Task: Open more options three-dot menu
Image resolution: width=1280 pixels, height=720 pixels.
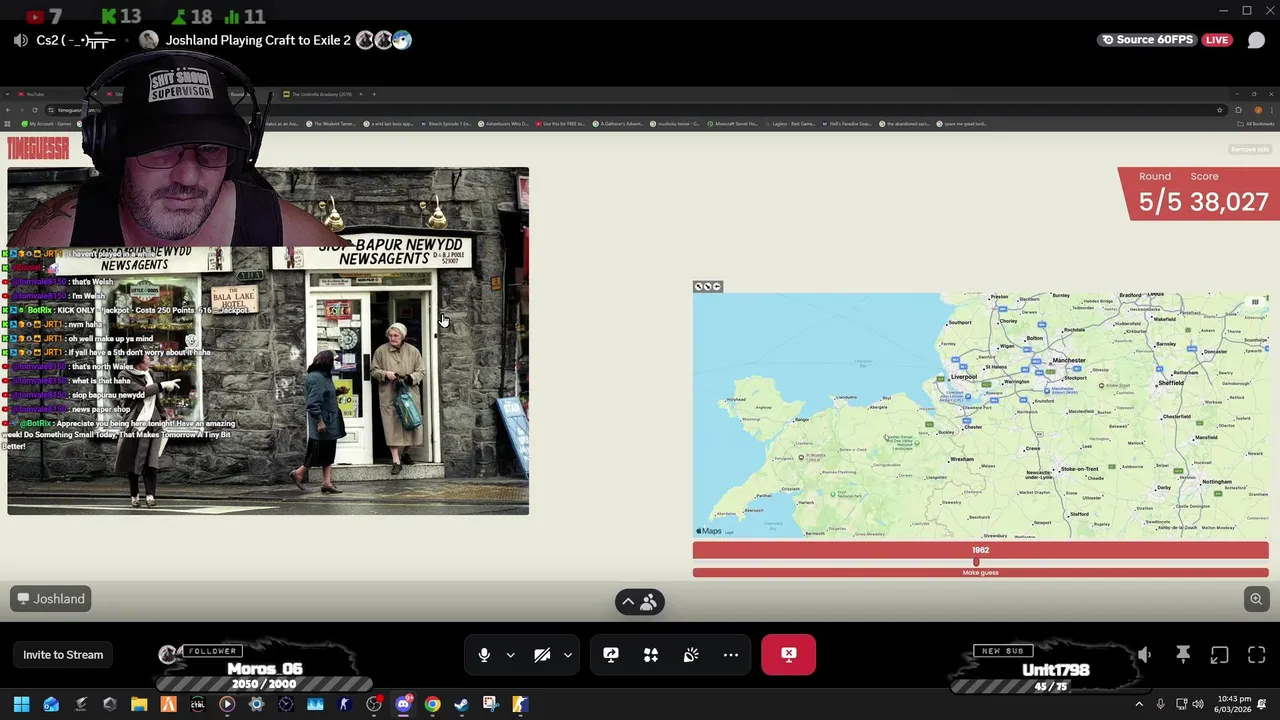Action: pos(731,655)
